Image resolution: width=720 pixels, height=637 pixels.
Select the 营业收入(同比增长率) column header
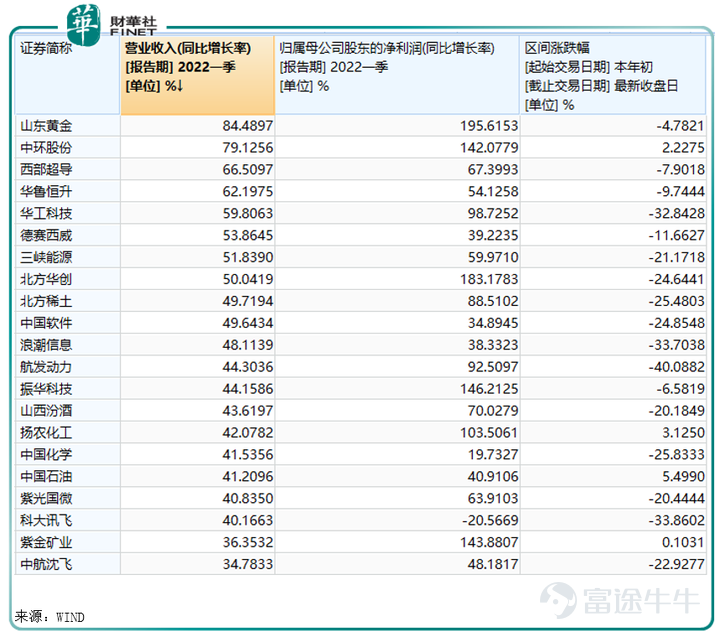coord(197,75)
